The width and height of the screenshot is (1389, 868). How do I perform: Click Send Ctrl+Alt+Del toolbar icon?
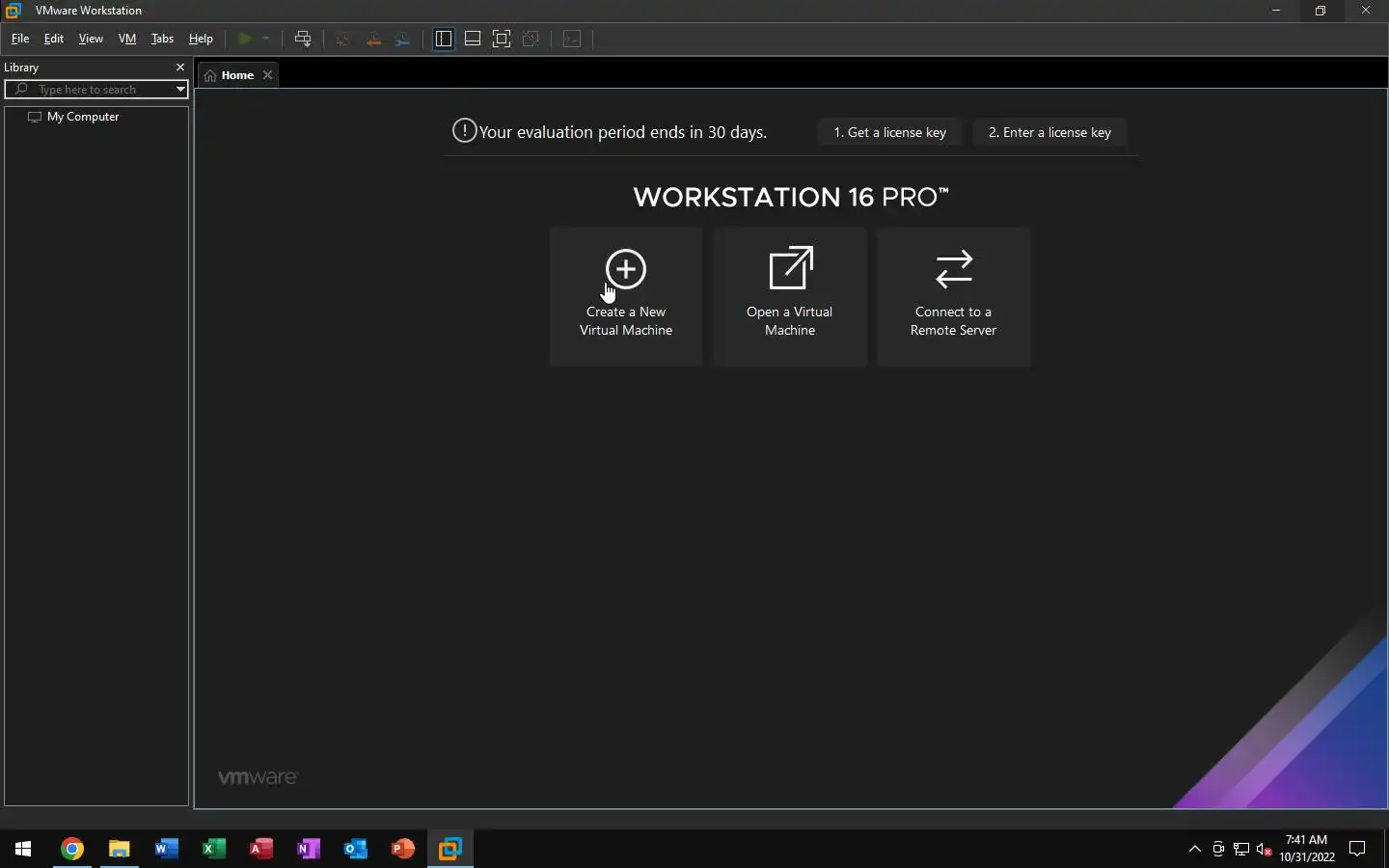(303, 39)
